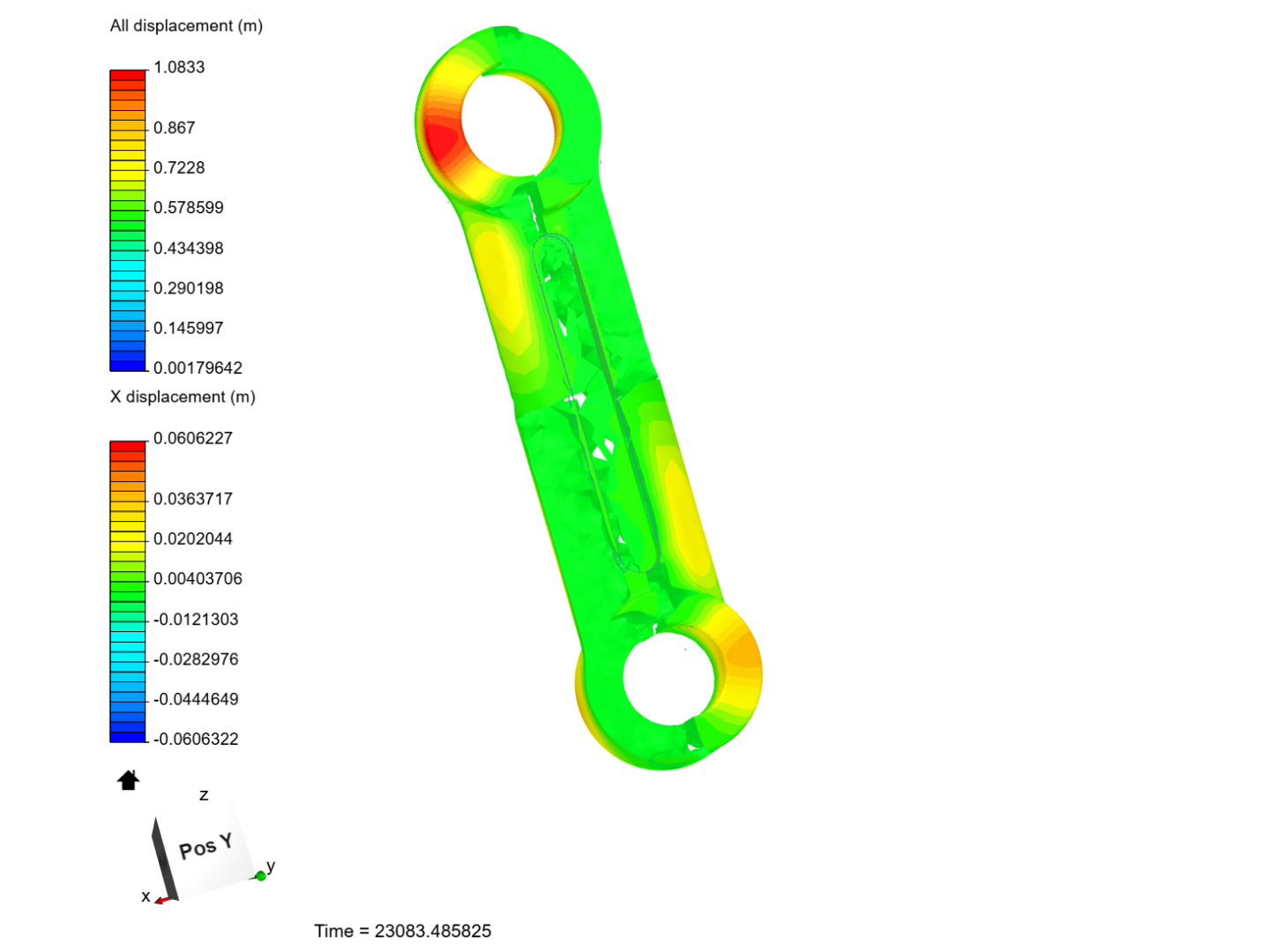Click the red x-axis arrow on orientation cube
The image size is (1270, 952).
pyautogui.click(x=162, y=900)
